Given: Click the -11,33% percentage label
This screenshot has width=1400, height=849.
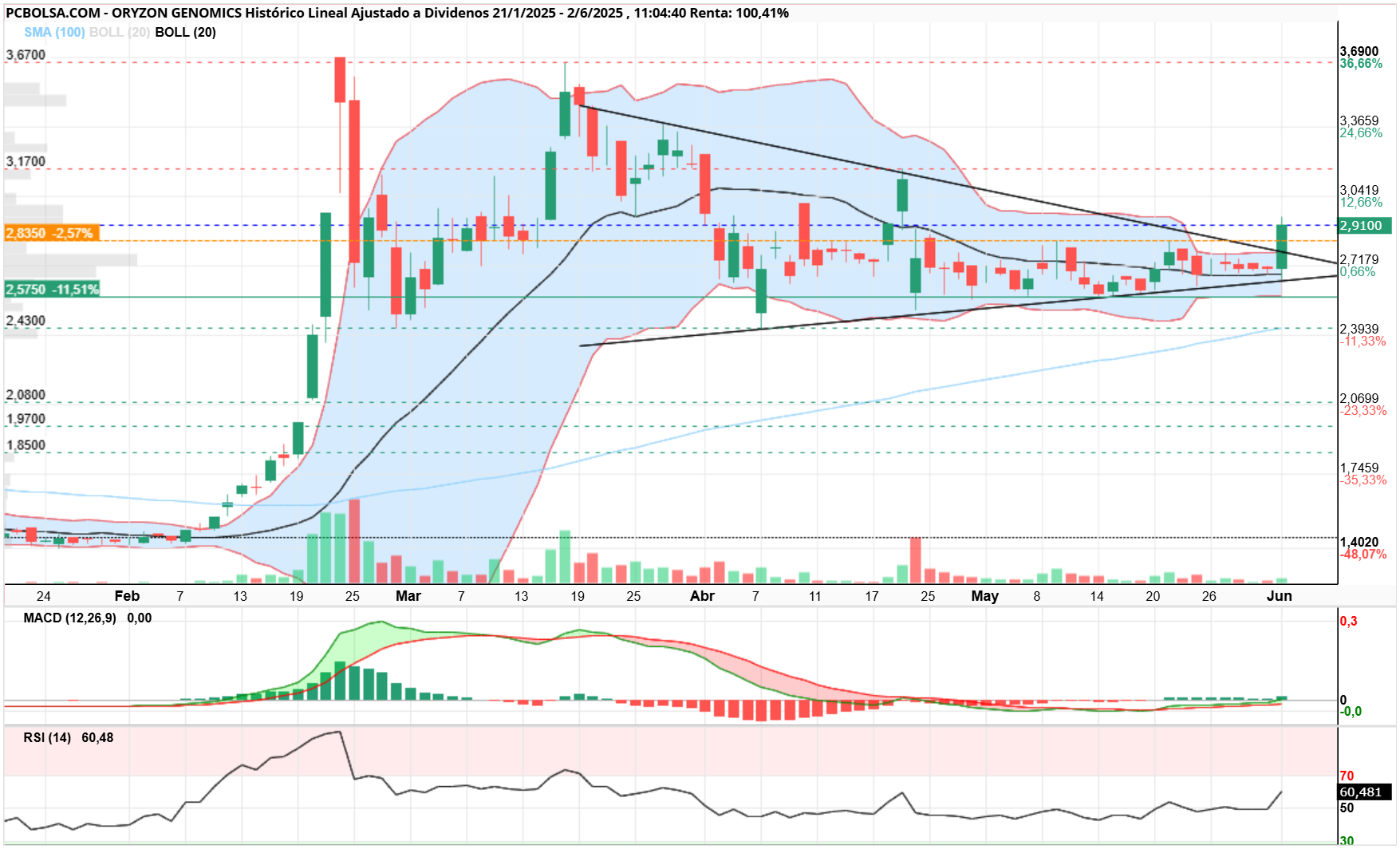Looking at the screenshot, I should [x=1363, y=342].
